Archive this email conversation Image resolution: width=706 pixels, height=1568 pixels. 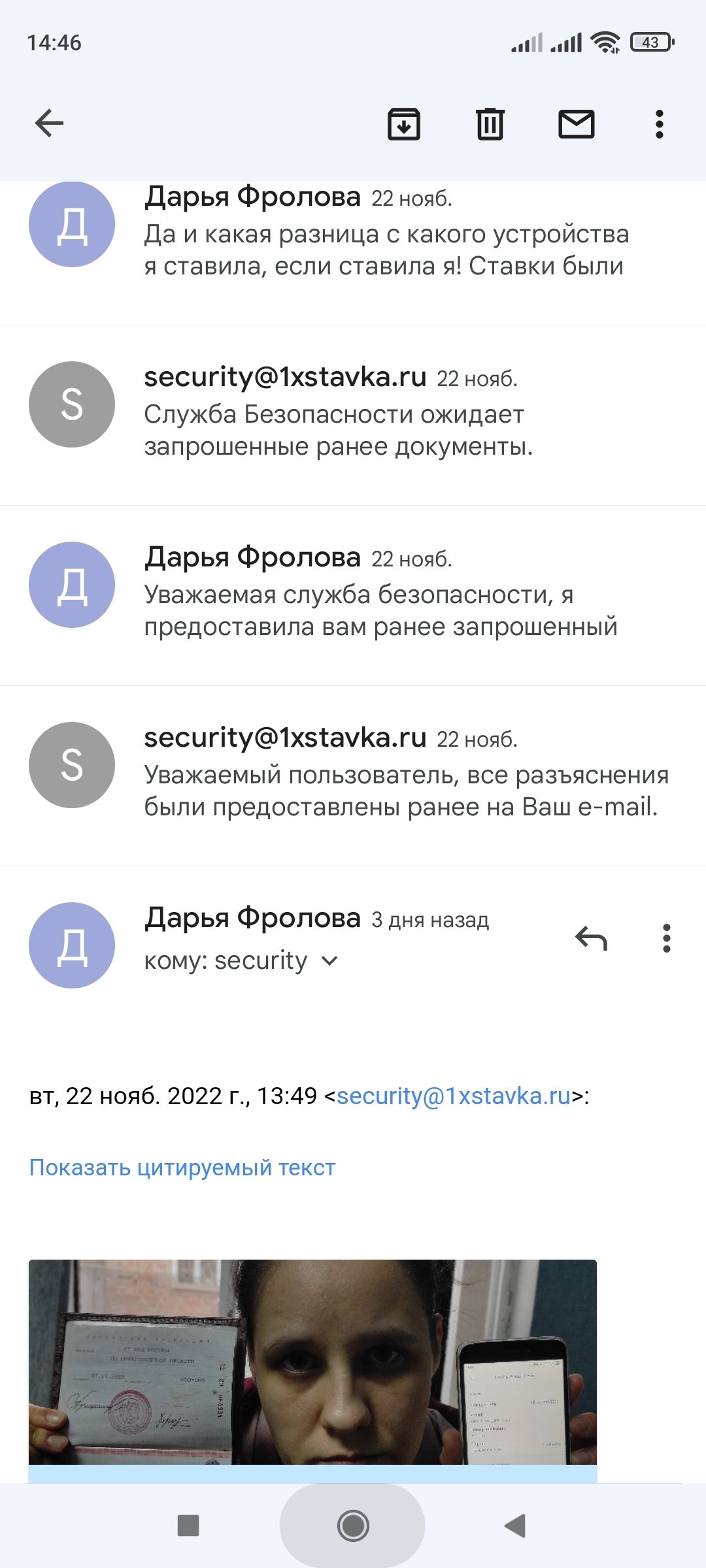[x=404, y=123]
